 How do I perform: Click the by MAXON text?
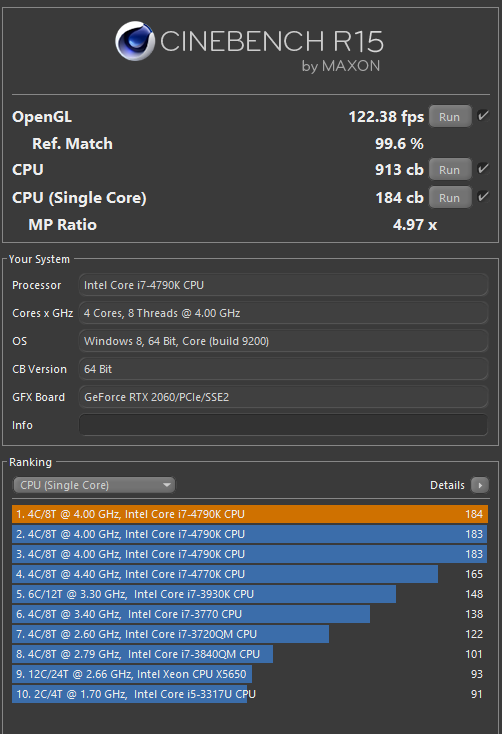pyautogui.click(x=341, y=66)
